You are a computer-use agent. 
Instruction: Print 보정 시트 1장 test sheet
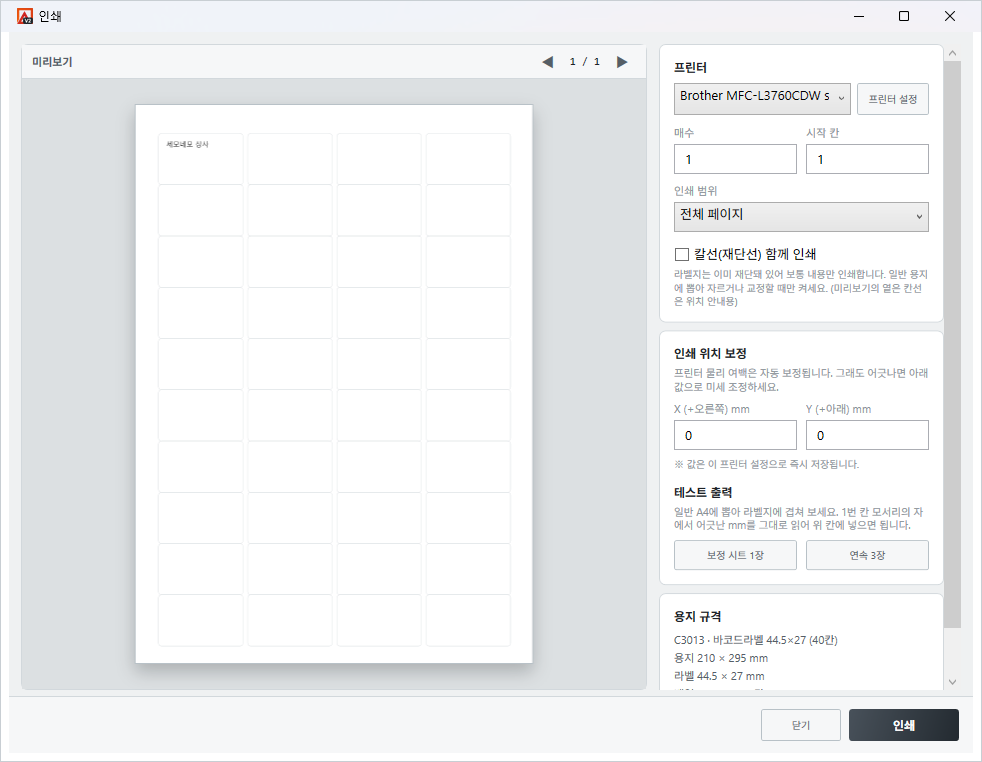tap(735, 555)
